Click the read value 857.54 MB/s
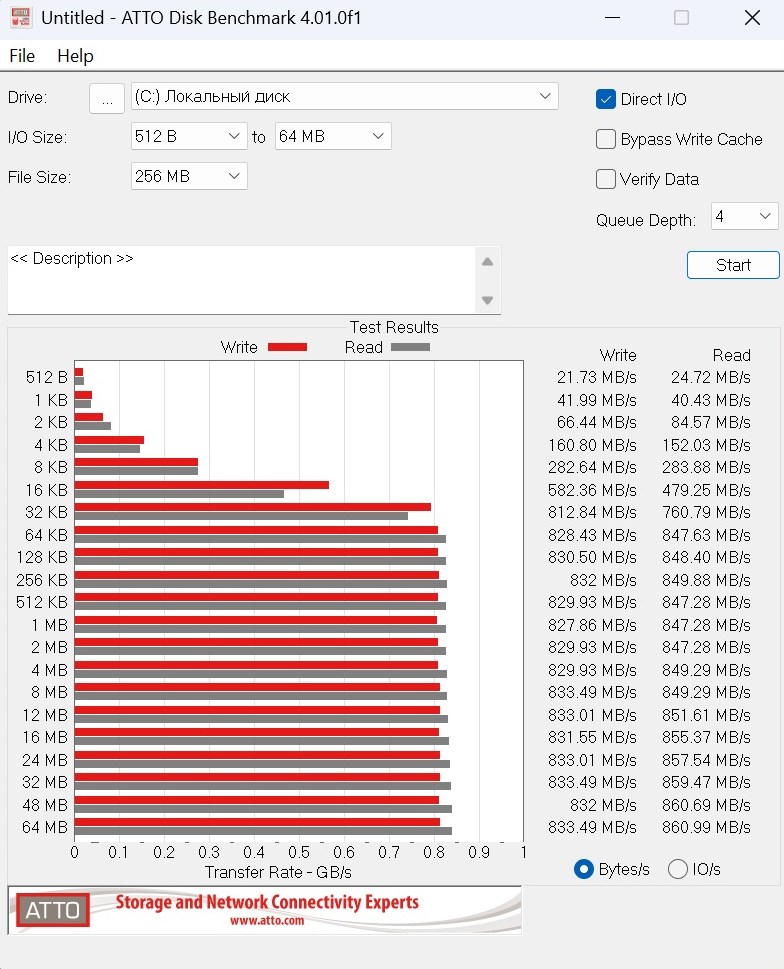The width and height of the screenshot is (784, 969). tap(707, 760)
